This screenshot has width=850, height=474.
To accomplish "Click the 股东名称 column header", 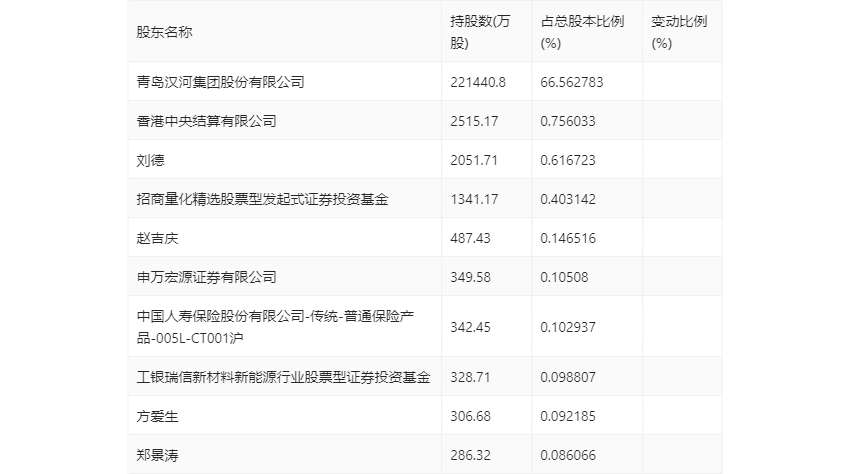I will tap(164, 32).
